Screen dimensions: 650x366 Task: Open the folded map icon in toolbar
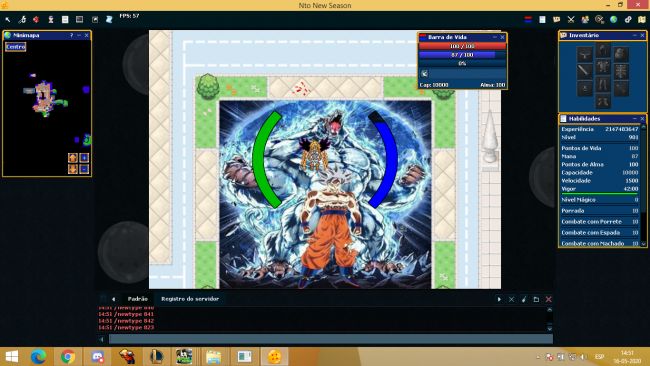click(642, 19)
